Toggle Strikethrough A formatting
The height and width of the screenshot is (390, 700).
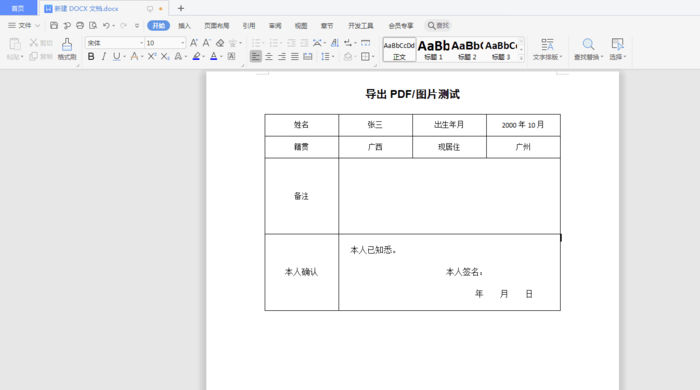[x=134, y=56]
